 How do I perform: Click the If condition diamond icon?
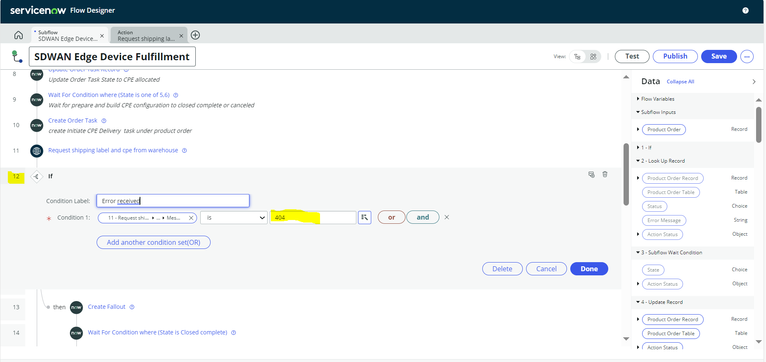point(37,176)
